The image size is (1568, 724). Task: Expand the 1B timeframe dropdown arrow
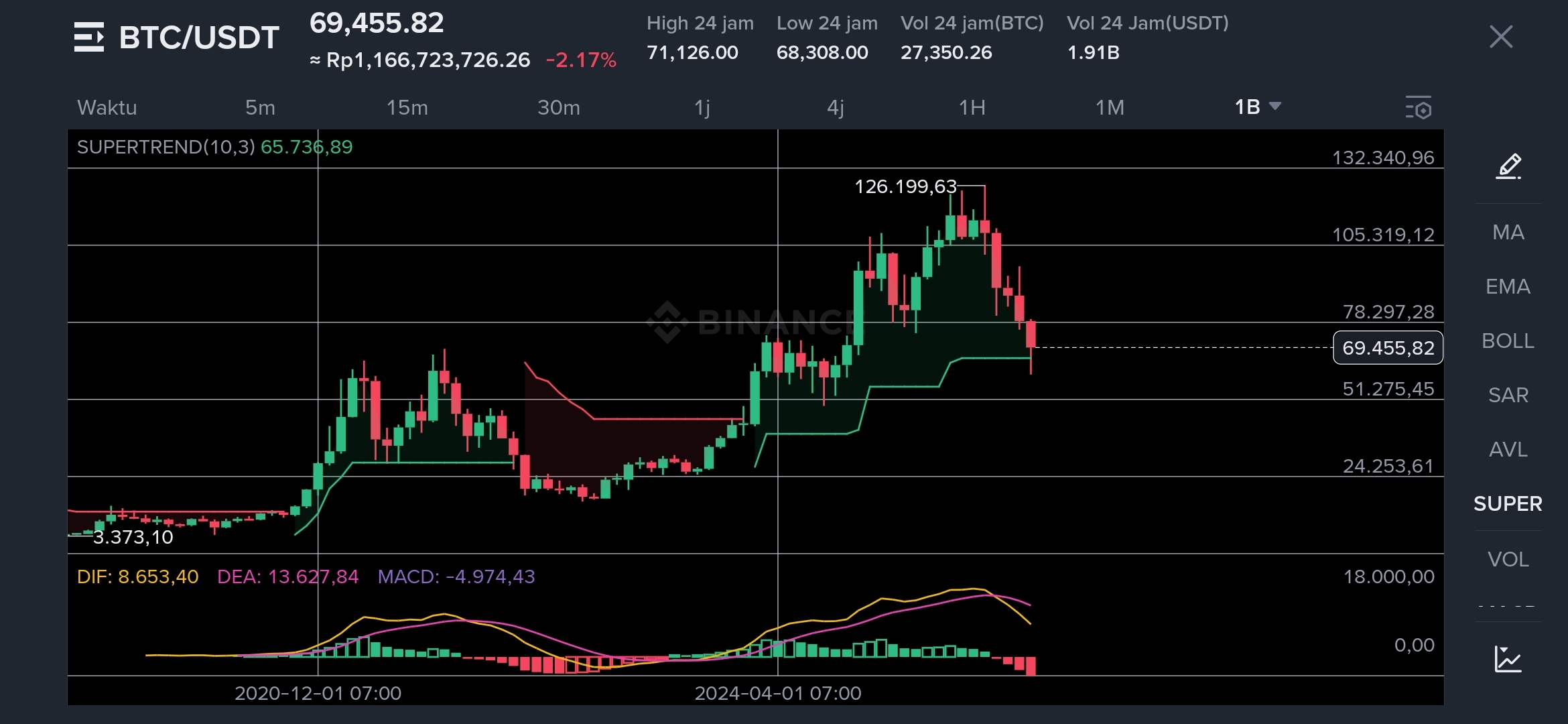pyautogui.click(x=1275, y=107)
